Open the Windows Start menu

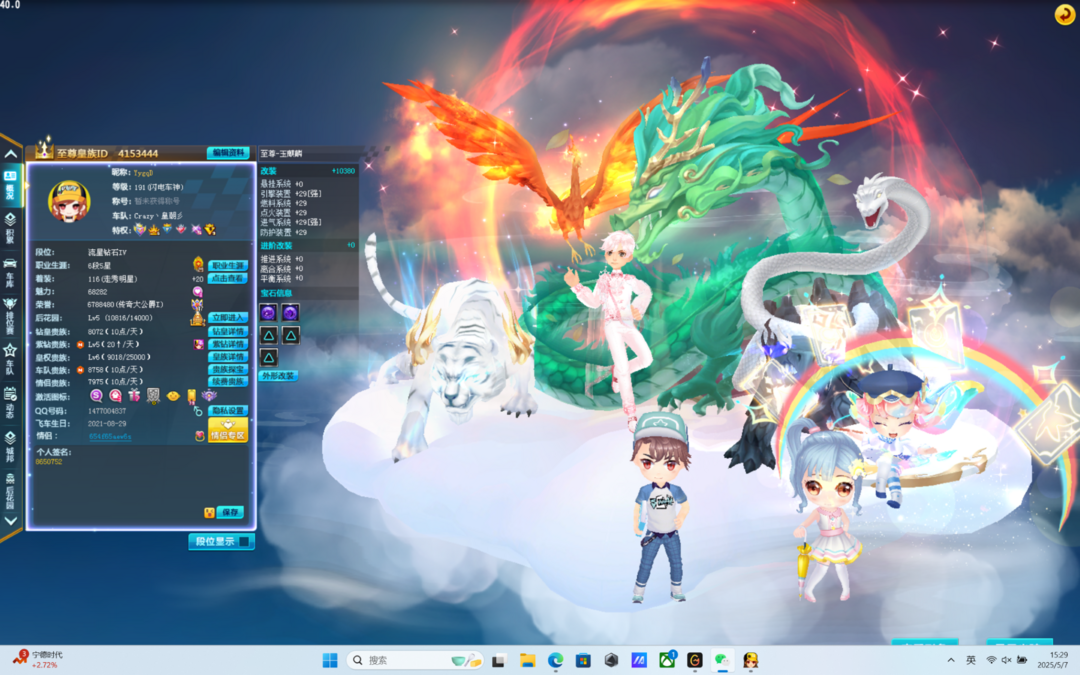(330, 660)
